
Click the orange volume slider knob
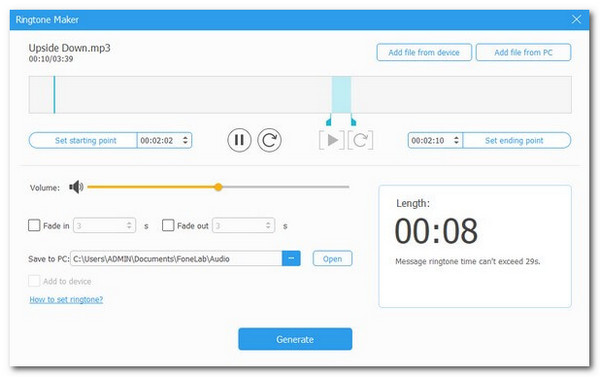pos(218,187)
